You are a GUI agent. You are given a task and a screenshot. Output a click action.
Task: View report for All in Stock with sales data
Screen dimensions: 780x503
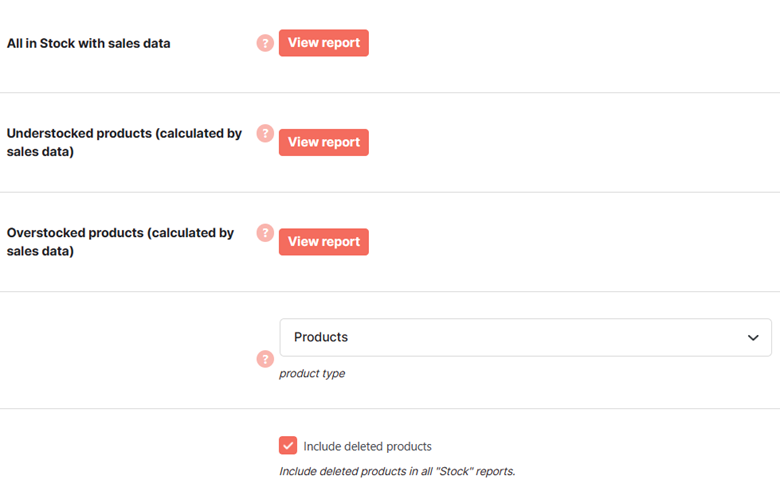324,43
